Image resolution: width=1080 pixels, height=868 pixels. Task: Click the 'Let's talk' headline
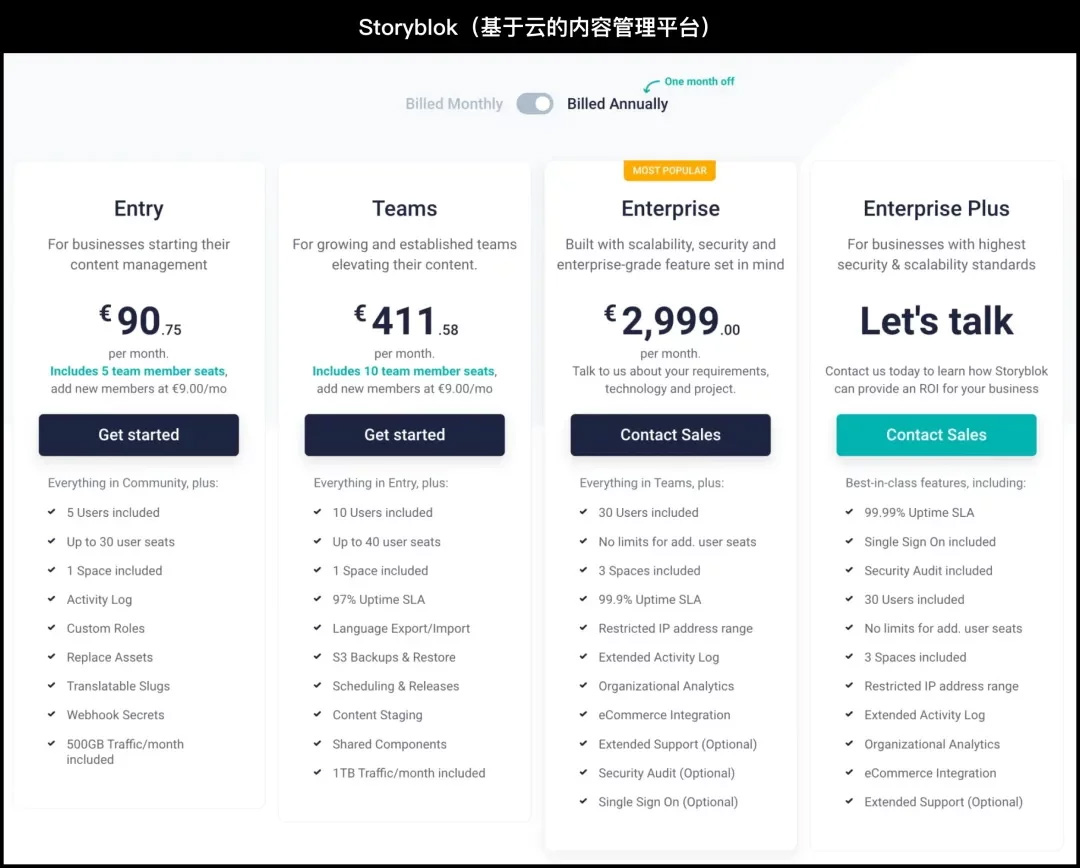point(936,320)
